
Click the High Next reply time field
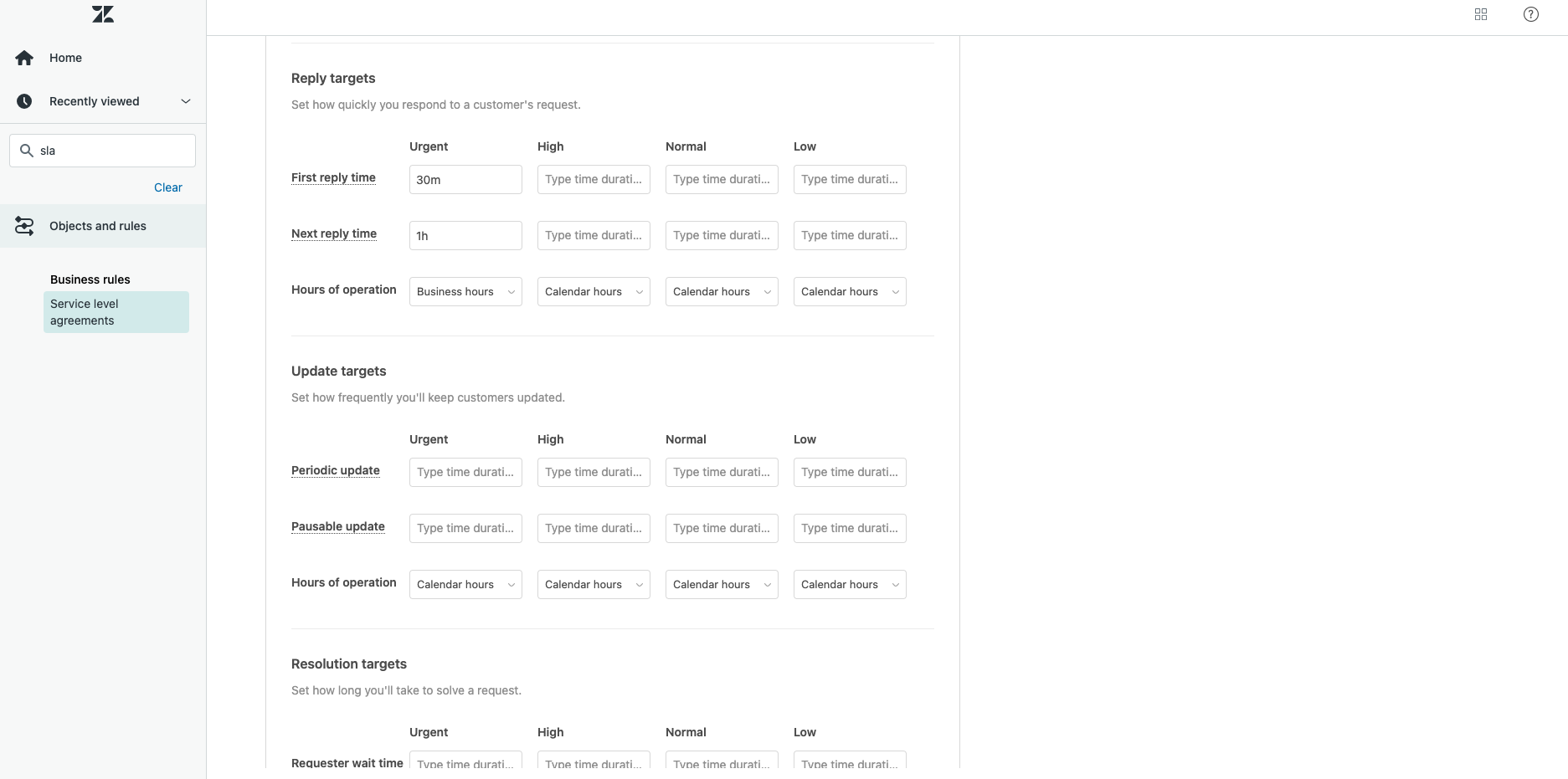click(x=594, y=236)
